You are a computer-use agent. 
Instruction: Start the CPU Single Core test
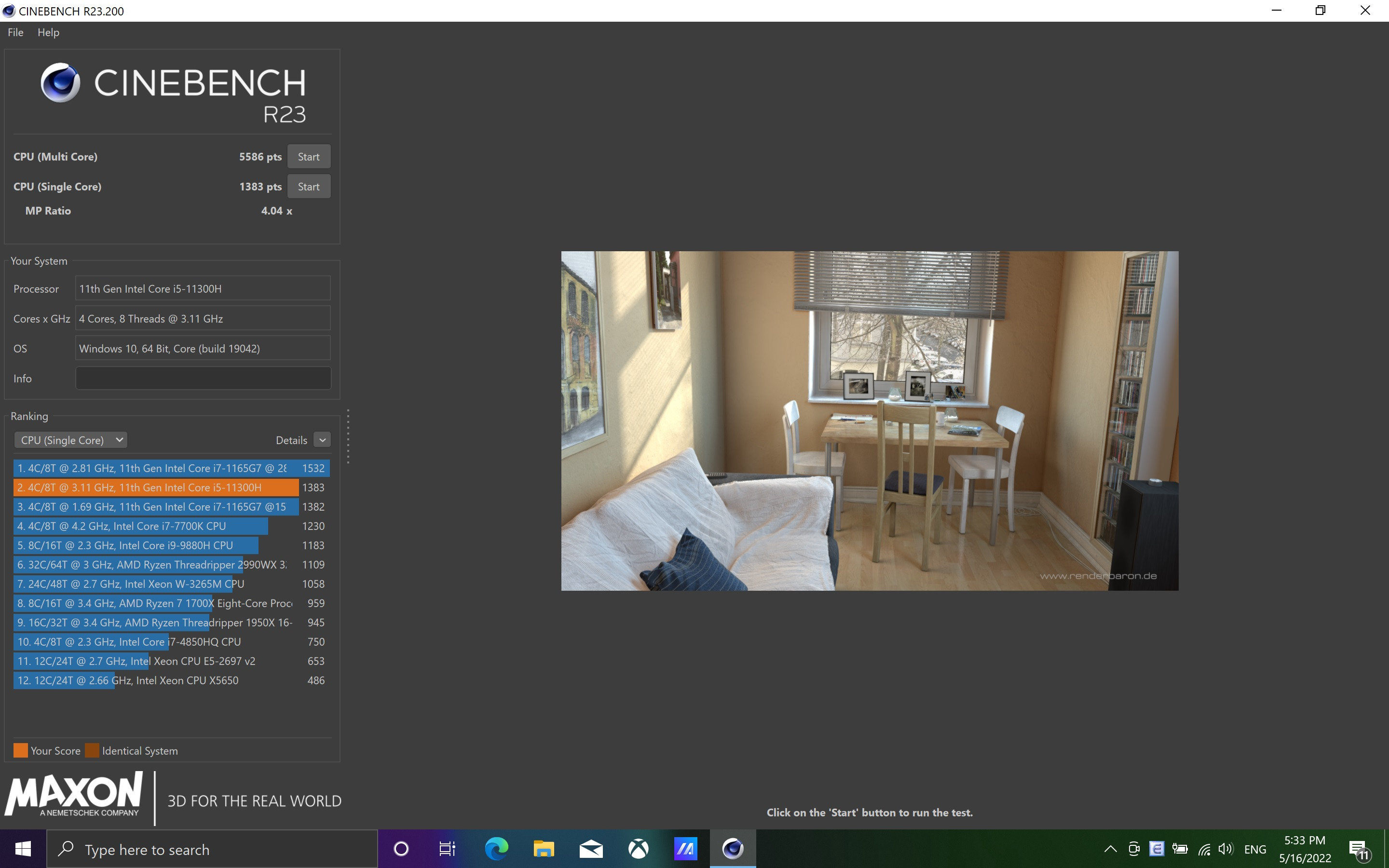[309, 187]
